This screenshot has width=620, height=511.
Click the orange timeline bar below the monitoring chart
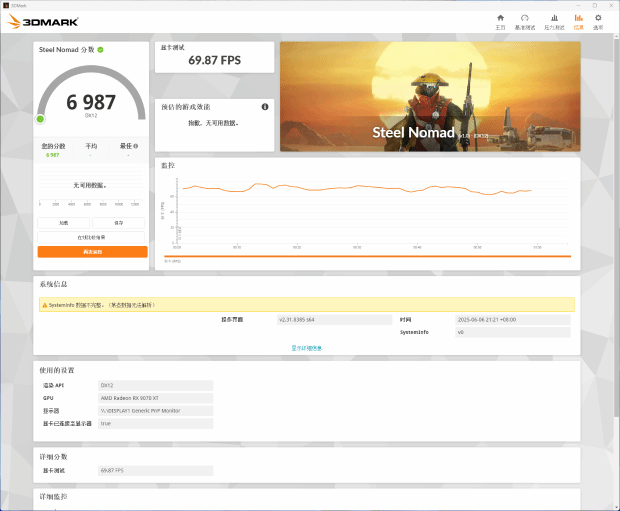tap(367, 256)
